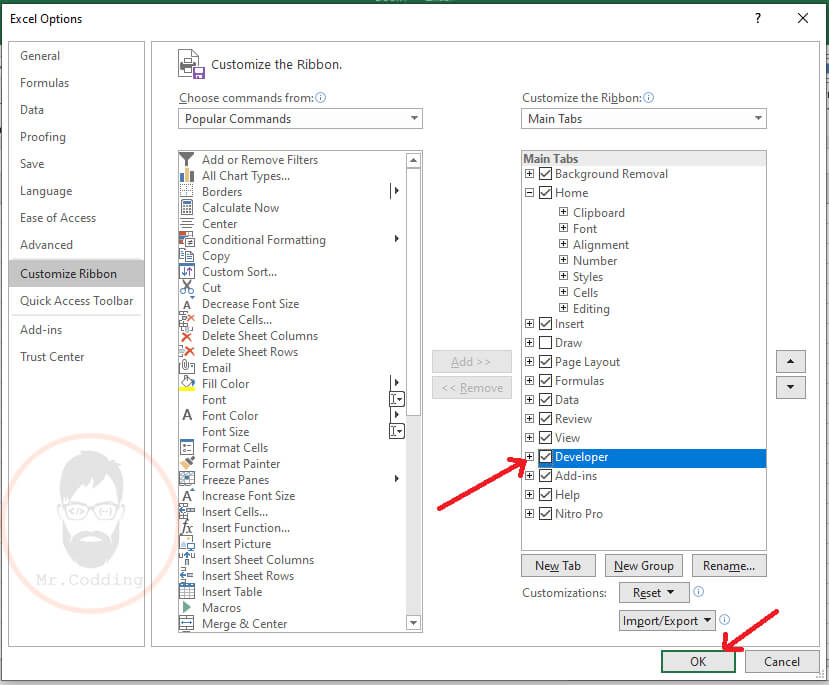Click the Insert Function fx icon
829x685 pixels.
[x=187, y=527]
